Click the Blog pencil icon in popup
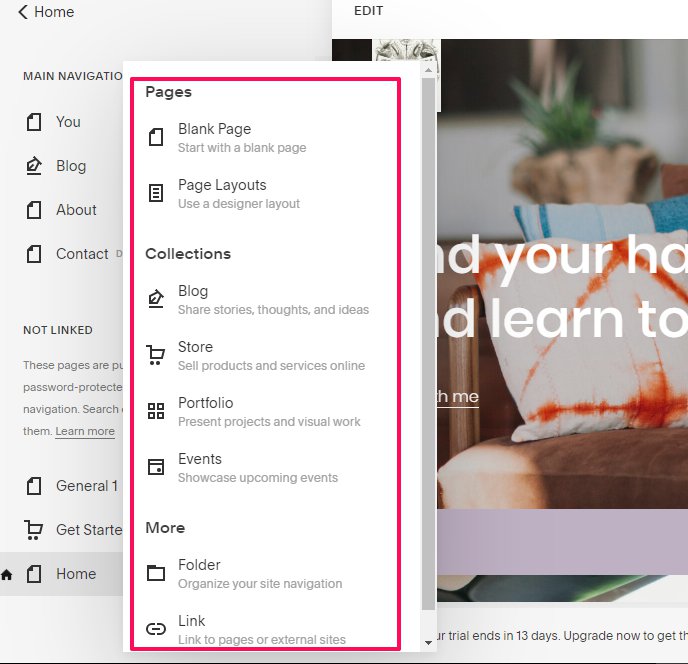Viewport: 688px width, 664px height. pyautogui.click(x=156, y=299)
